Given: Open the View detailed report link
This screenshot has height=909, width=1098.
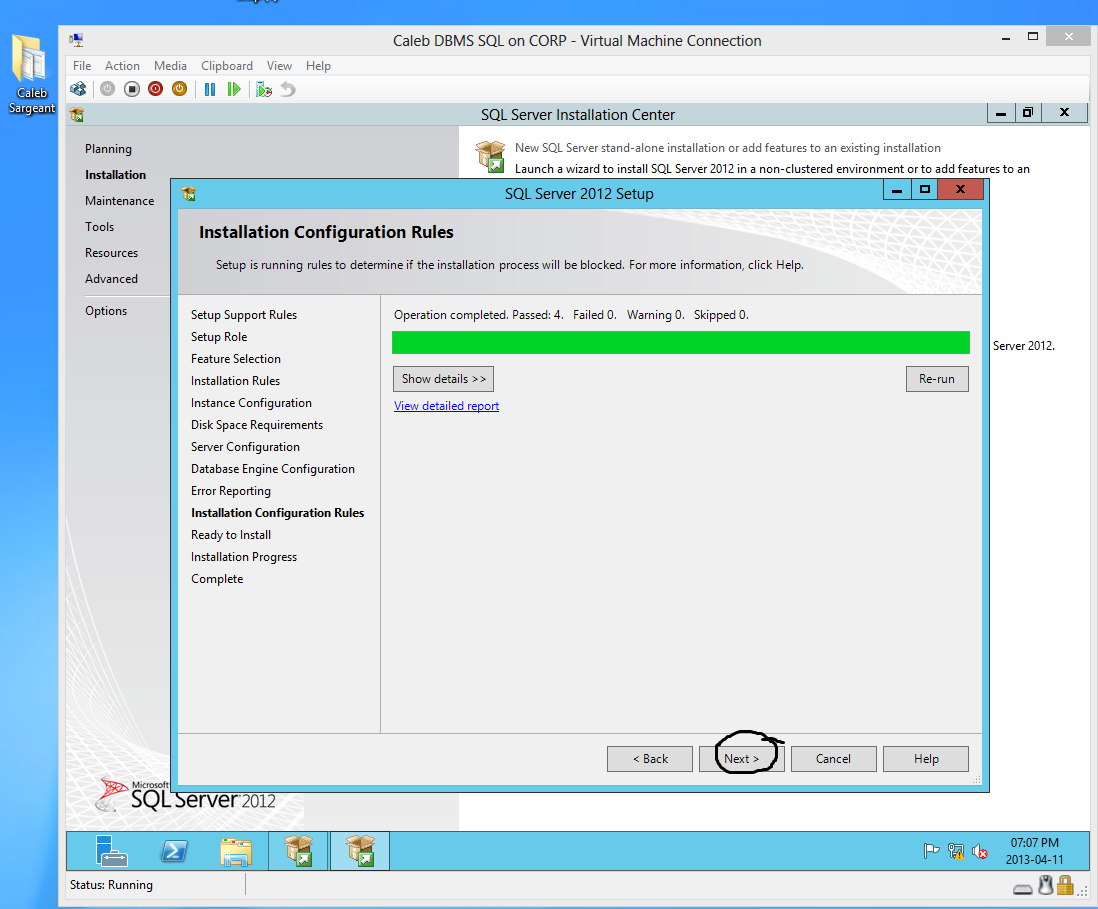Looking at the screenshot, I should (x=446, y=406).
